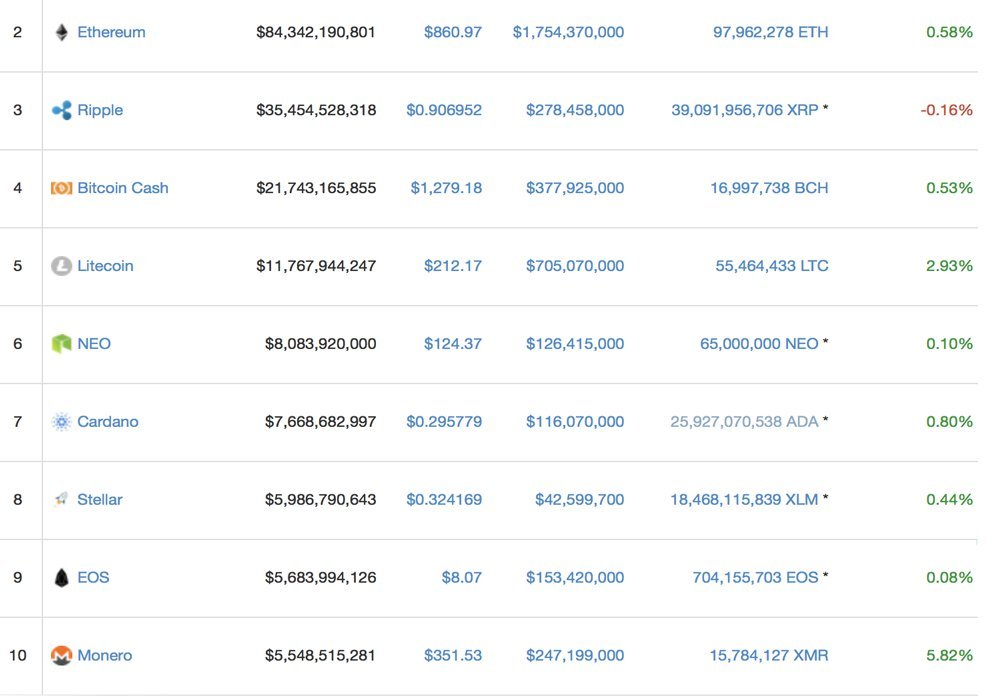Select Stellar market cap $5,986,790,643
The image size is (1000, 700).
(x=320, y=499)
